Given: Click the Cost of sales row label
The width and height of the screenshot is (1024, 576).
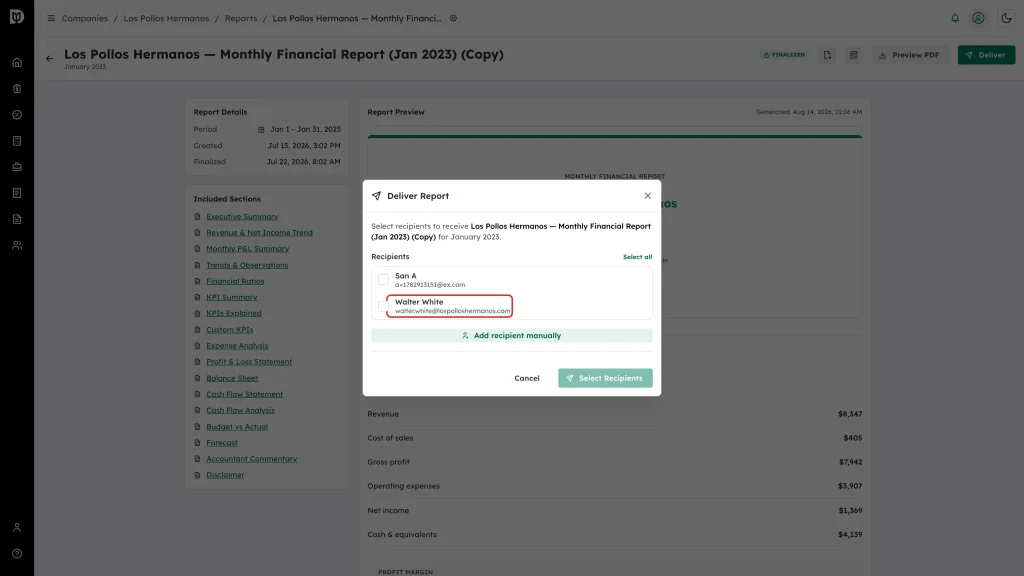Looking at the screenshot, I should pyautogui.click(x=390, y=438).
